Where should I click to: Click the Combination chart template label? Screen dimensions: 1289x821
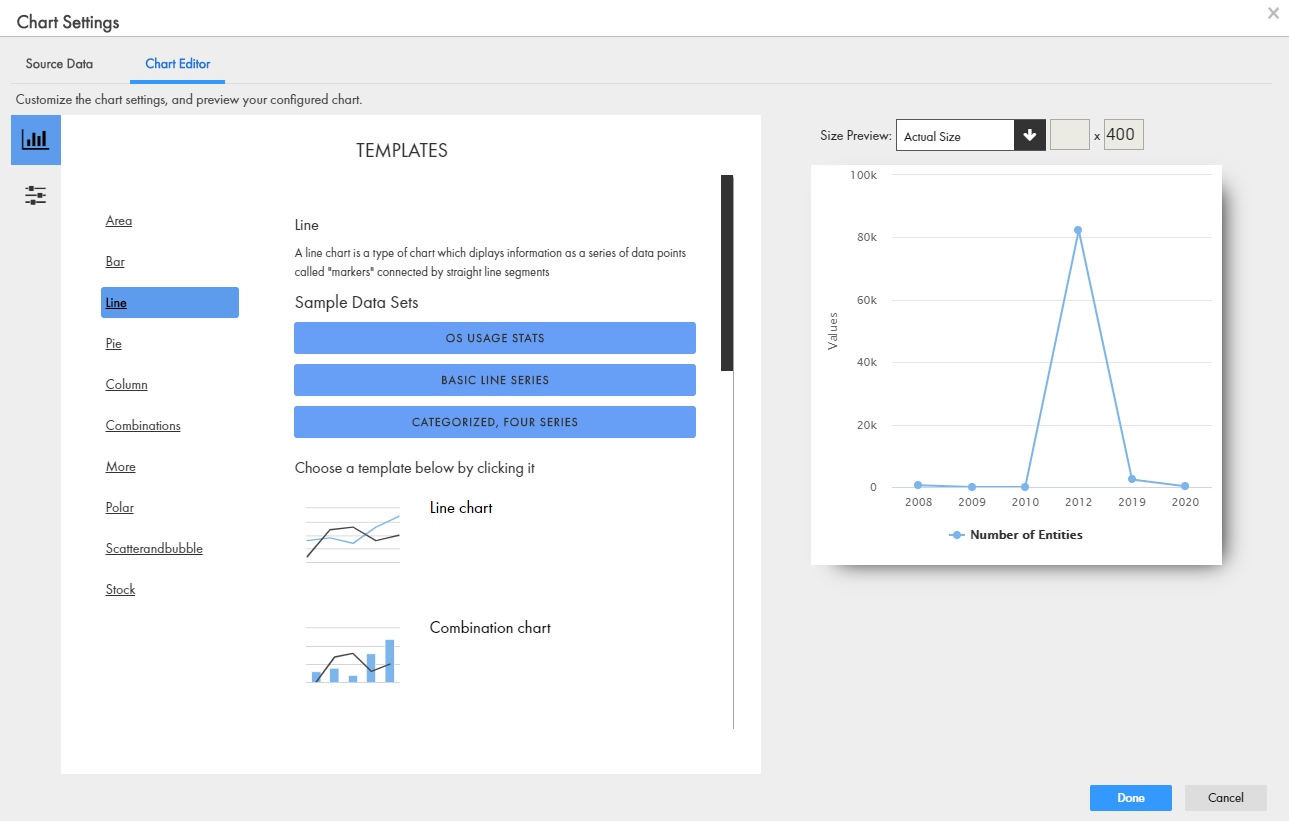click(x=490, y=628)
